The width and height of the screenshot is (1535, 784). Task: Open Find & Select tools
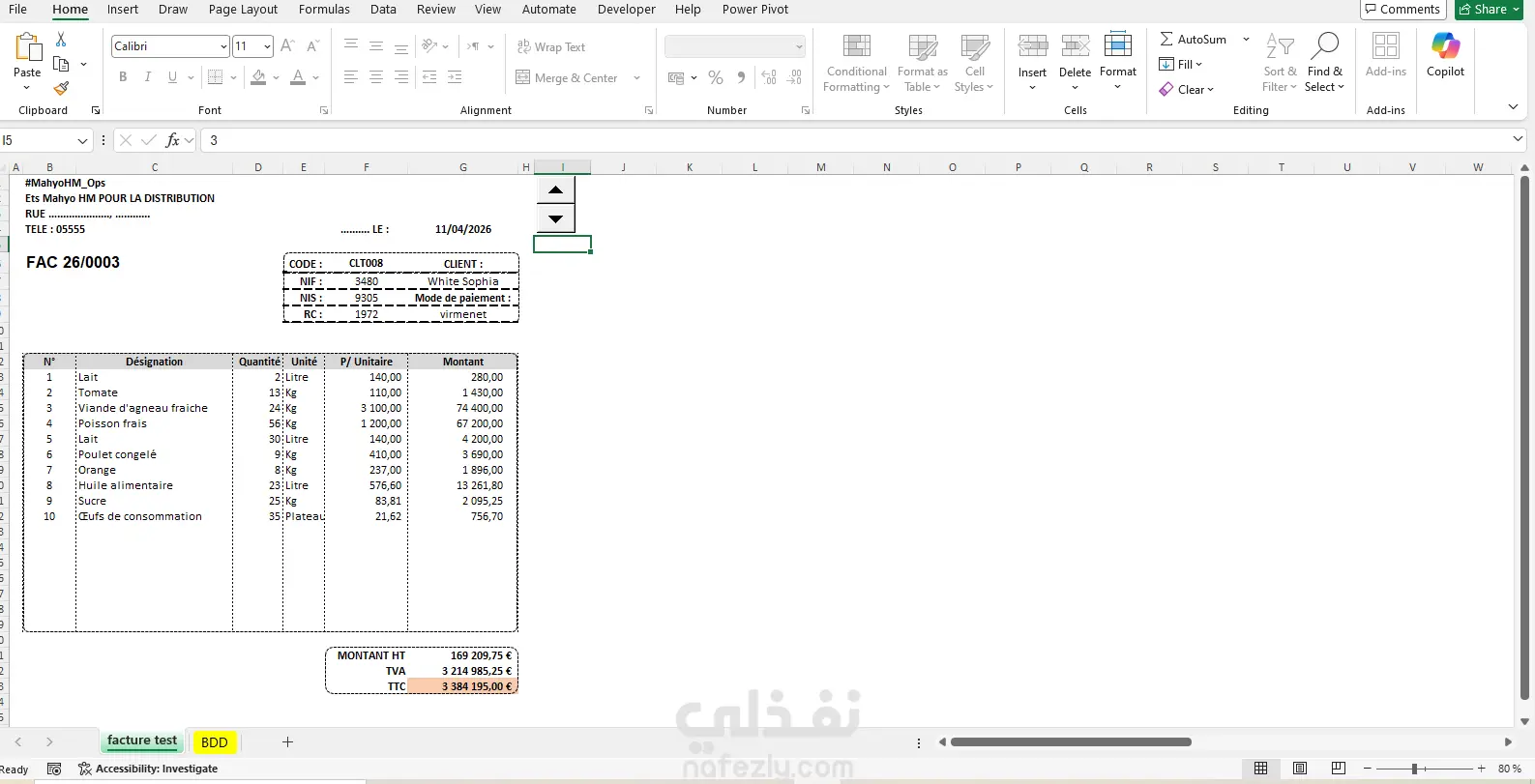click(1324, 63)
